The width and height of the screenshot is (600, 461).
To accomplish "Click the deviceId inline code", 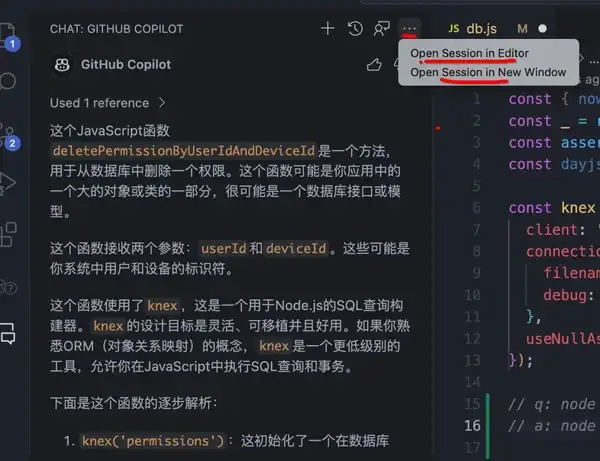I will (x=296, y=249).
